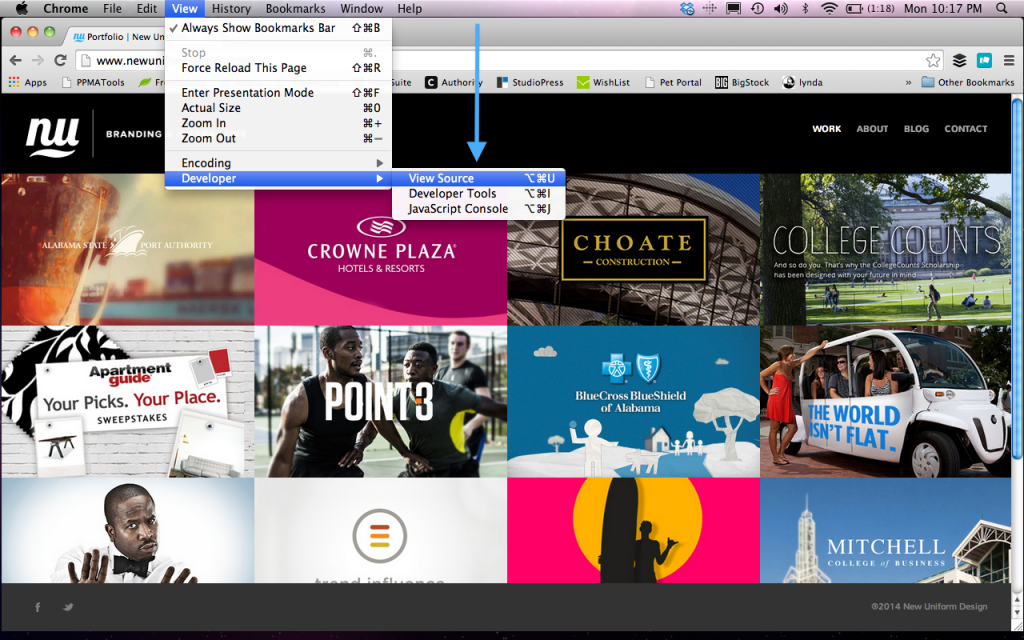Click the battery status icon

(854, 8)
